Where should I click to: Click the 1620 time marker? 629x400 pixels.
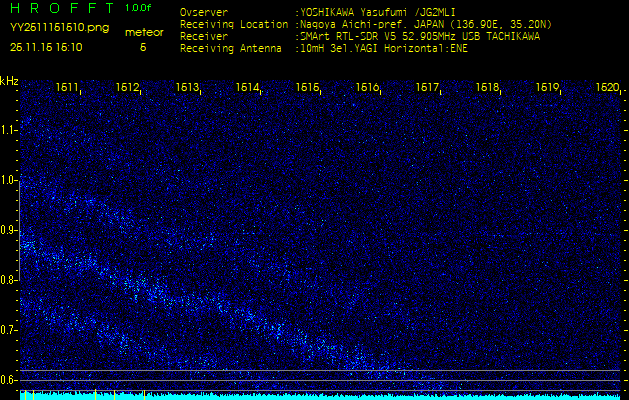coord(607,88)
